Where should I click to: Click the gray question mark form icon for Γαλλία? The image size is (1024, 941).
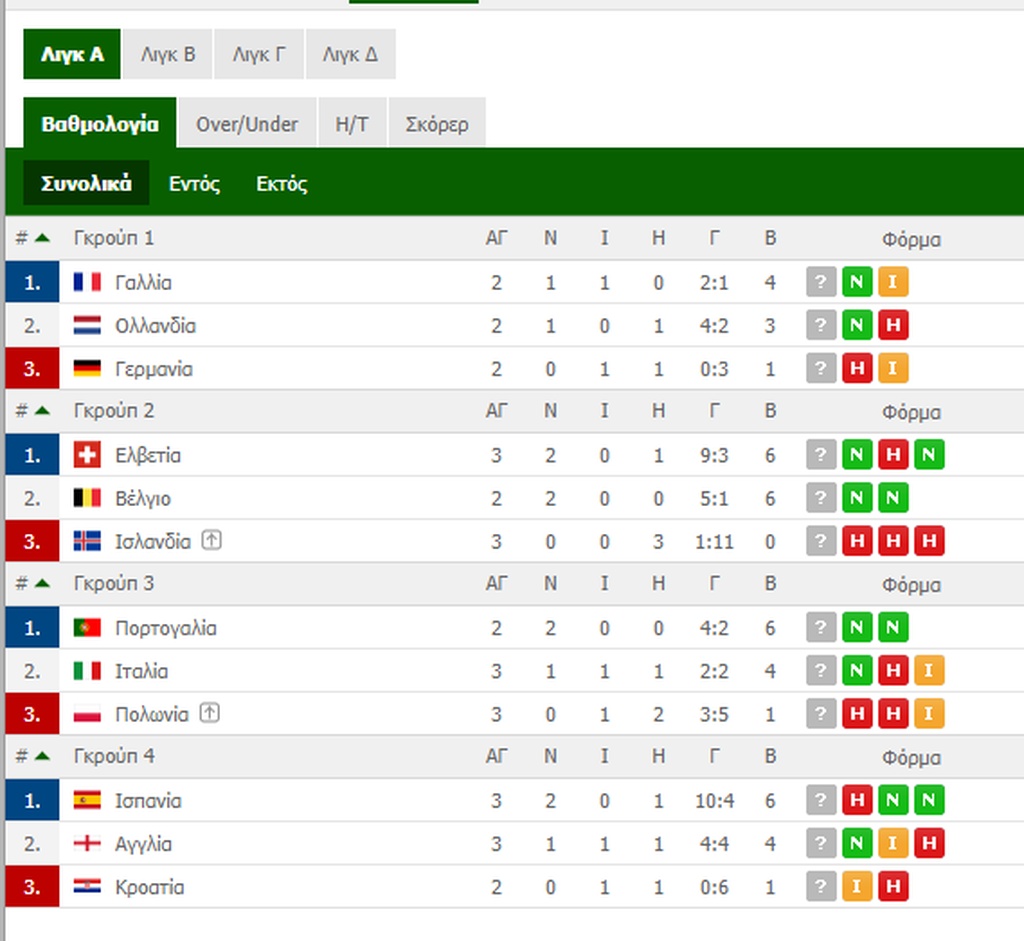pos(820,283)
